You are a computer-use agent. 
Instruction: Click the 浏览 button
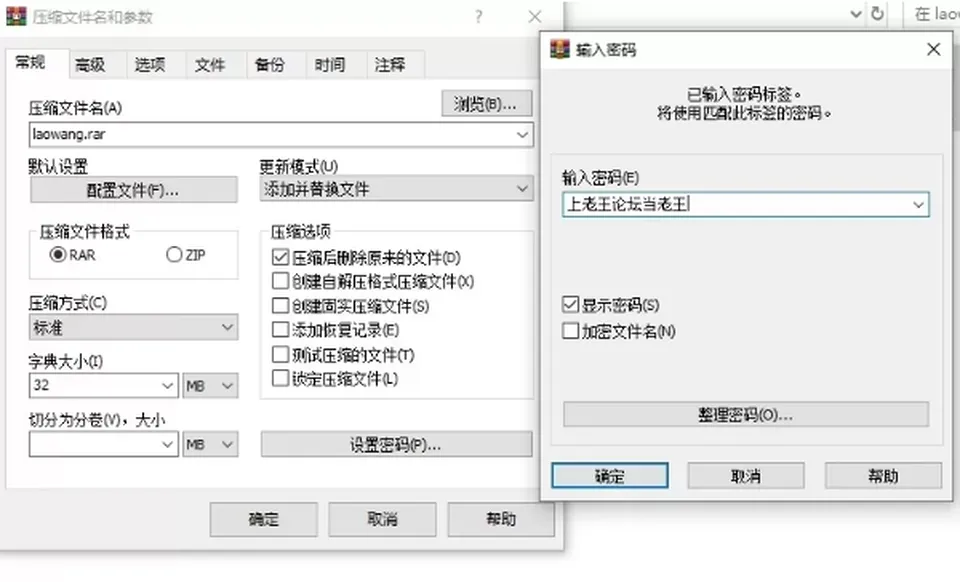click(487, 103)
